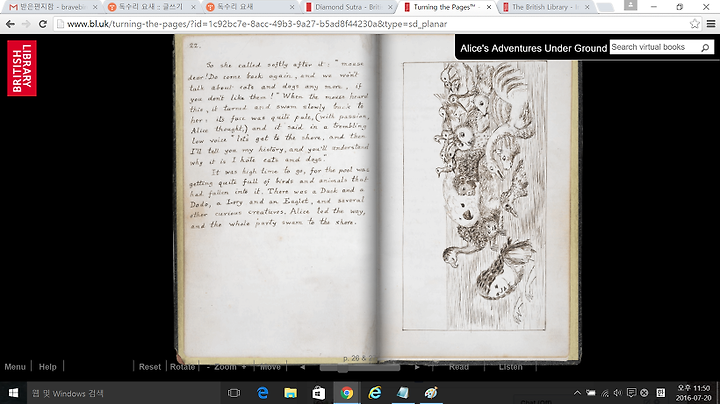Screen dimensions: 720x404
Task: Go to next page arrow
Action: pos(417,367)
